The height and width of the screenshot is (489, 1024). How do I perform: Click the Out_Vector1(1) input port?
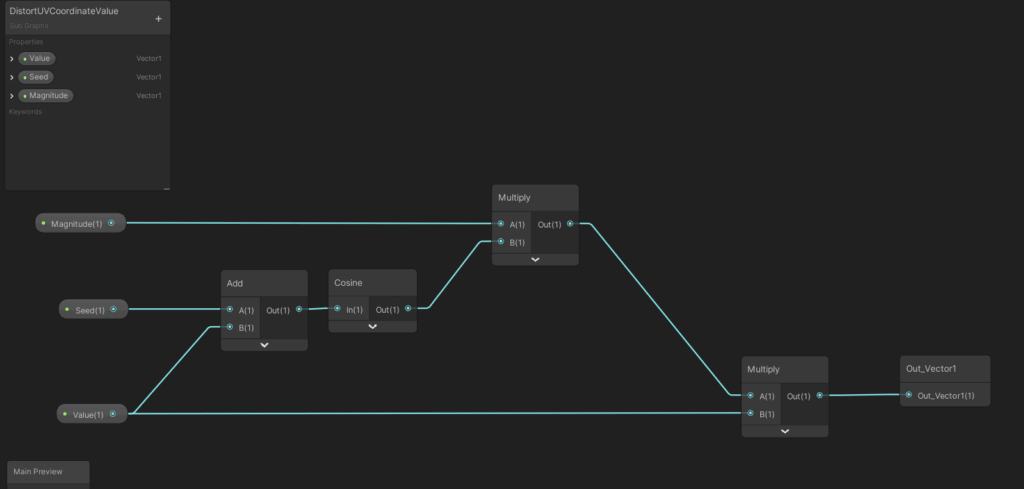tap(909, 395)
